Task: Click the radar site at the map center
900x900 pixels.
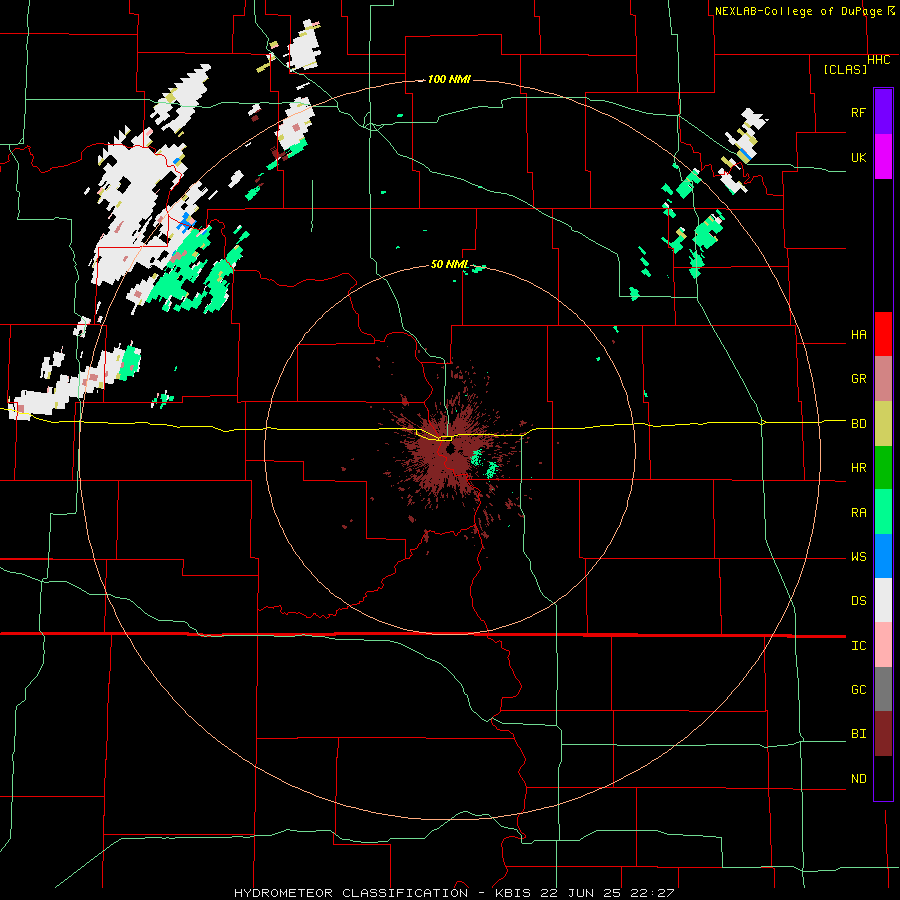Action: [449, 448]
